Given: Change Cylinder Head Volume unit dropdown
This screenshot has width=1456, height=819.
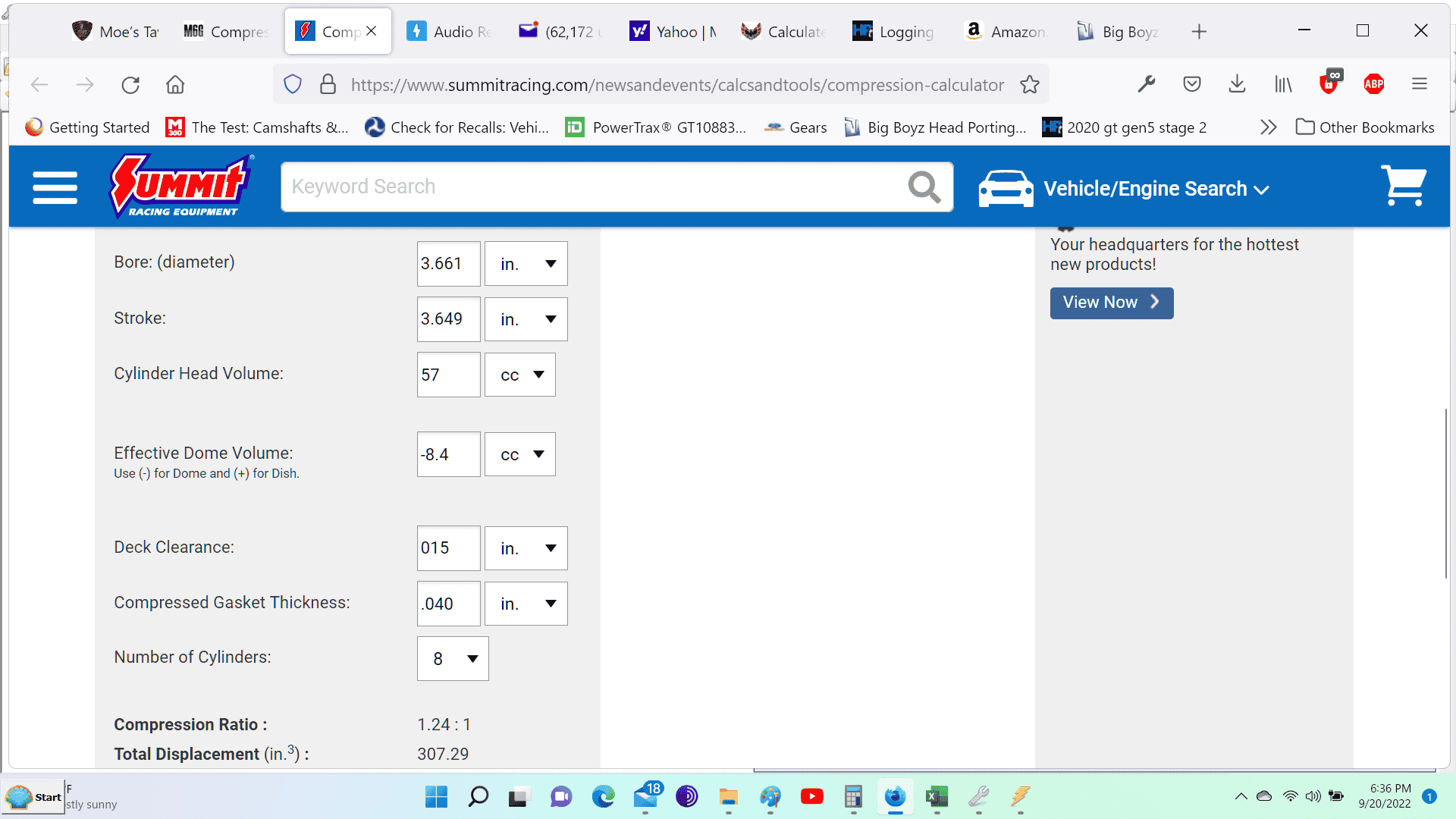Looking at the screenshot, I should (x=520, y=375).
